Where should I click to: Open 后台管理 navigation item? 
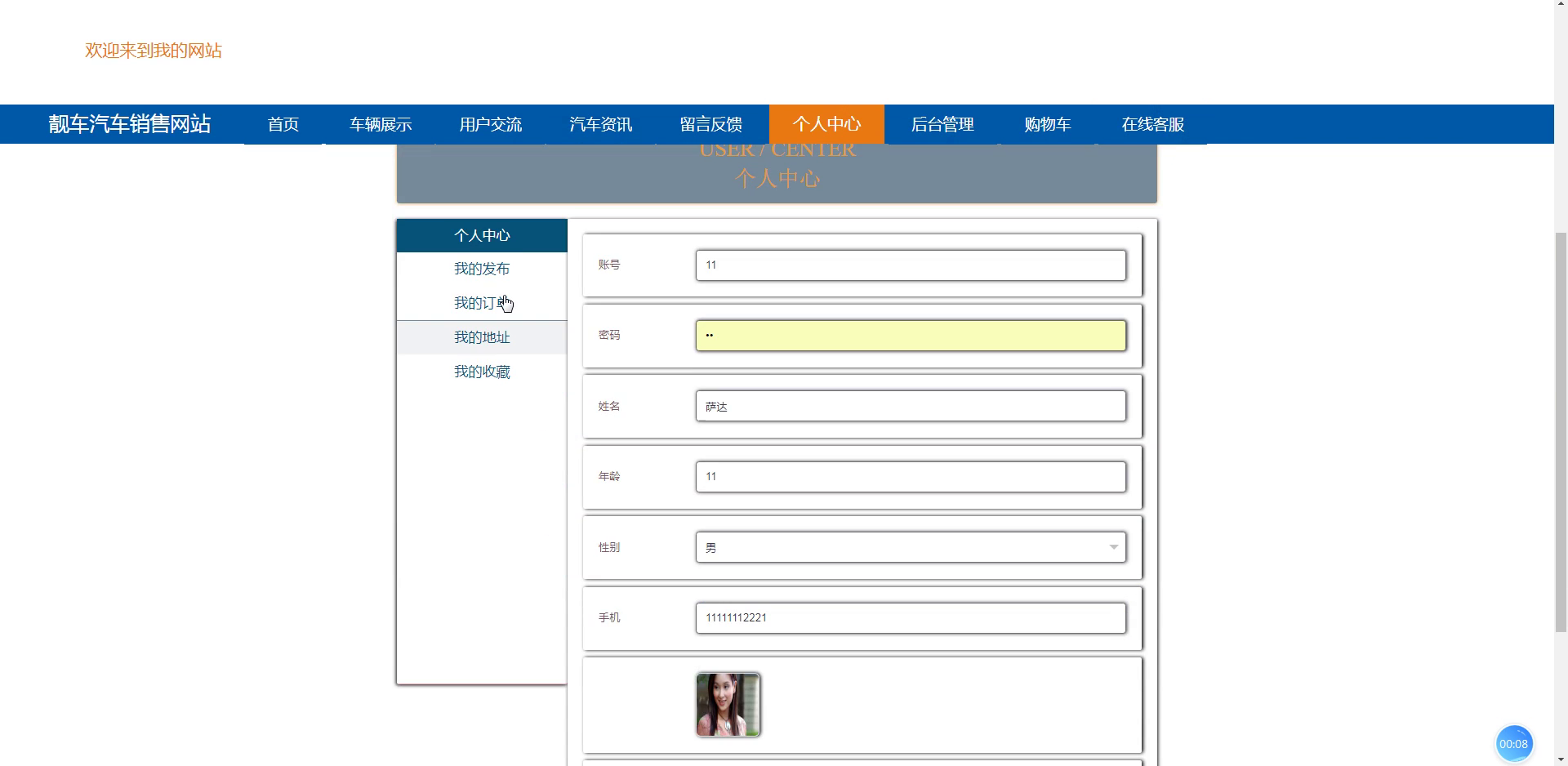942,124
